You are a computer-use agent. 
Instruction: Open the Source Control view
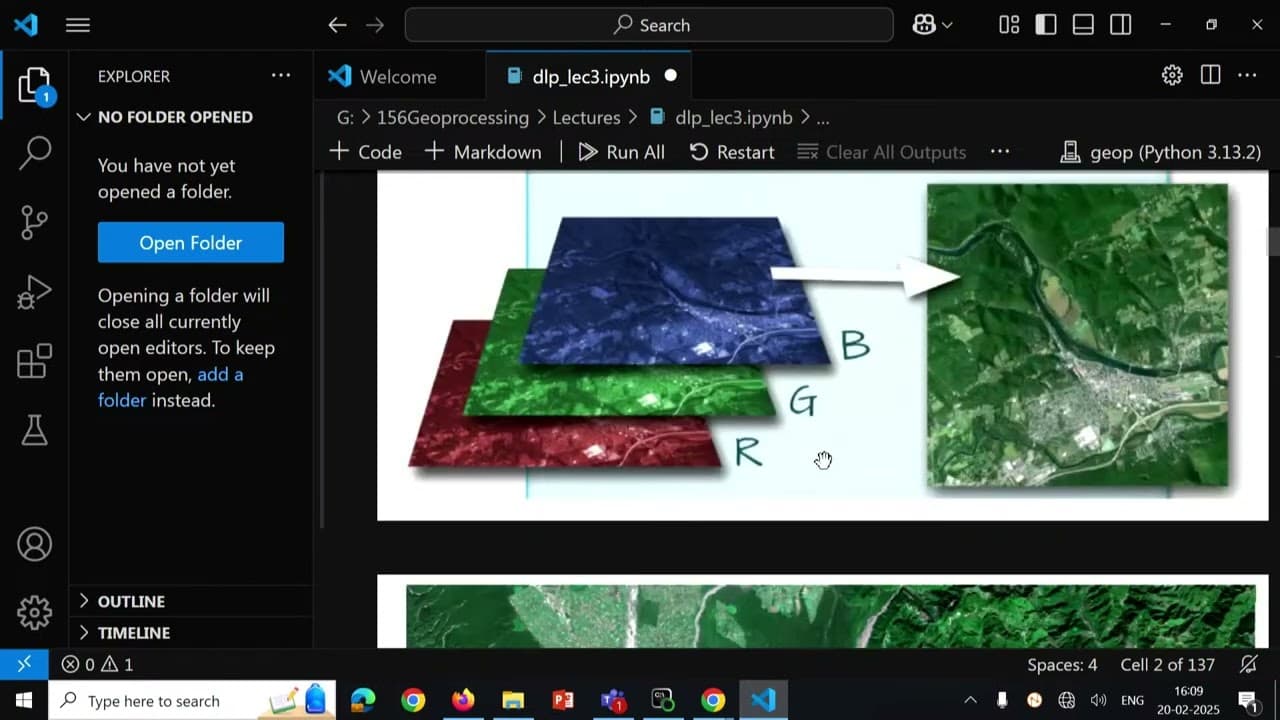click(34, 222)
